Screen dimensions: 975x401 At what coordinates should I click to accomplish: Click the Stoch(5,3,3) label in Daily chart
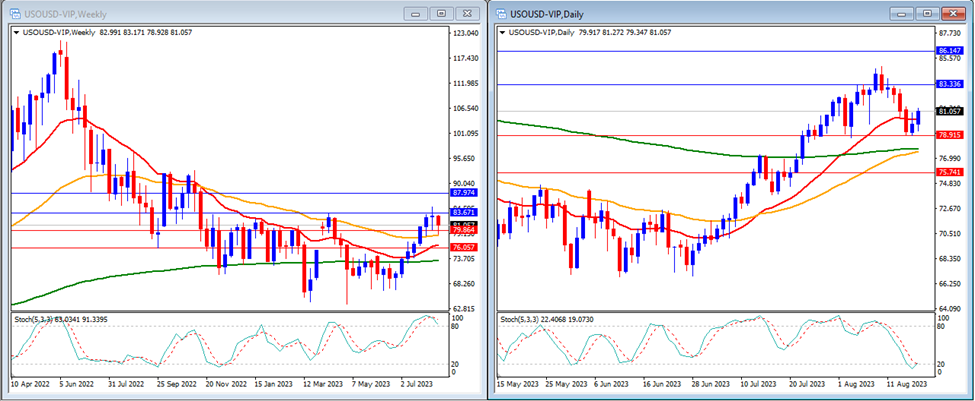[x=523, y=319]
